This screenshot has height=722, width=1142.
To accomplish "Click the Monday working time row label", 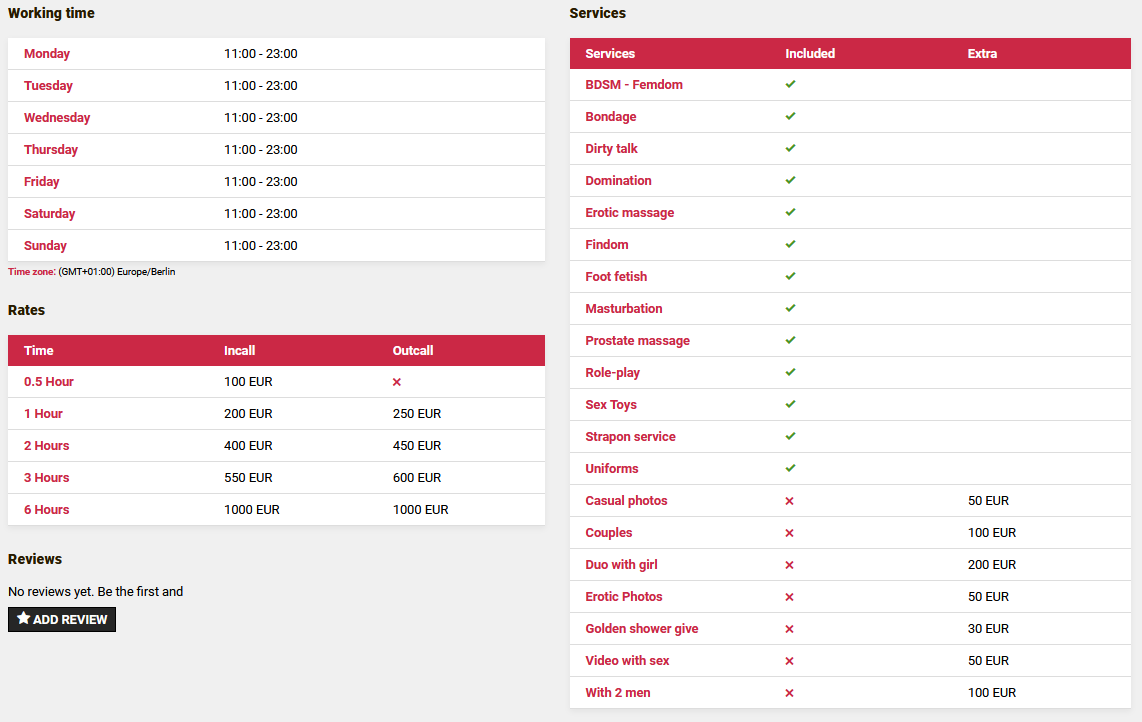I will point(47,54).
